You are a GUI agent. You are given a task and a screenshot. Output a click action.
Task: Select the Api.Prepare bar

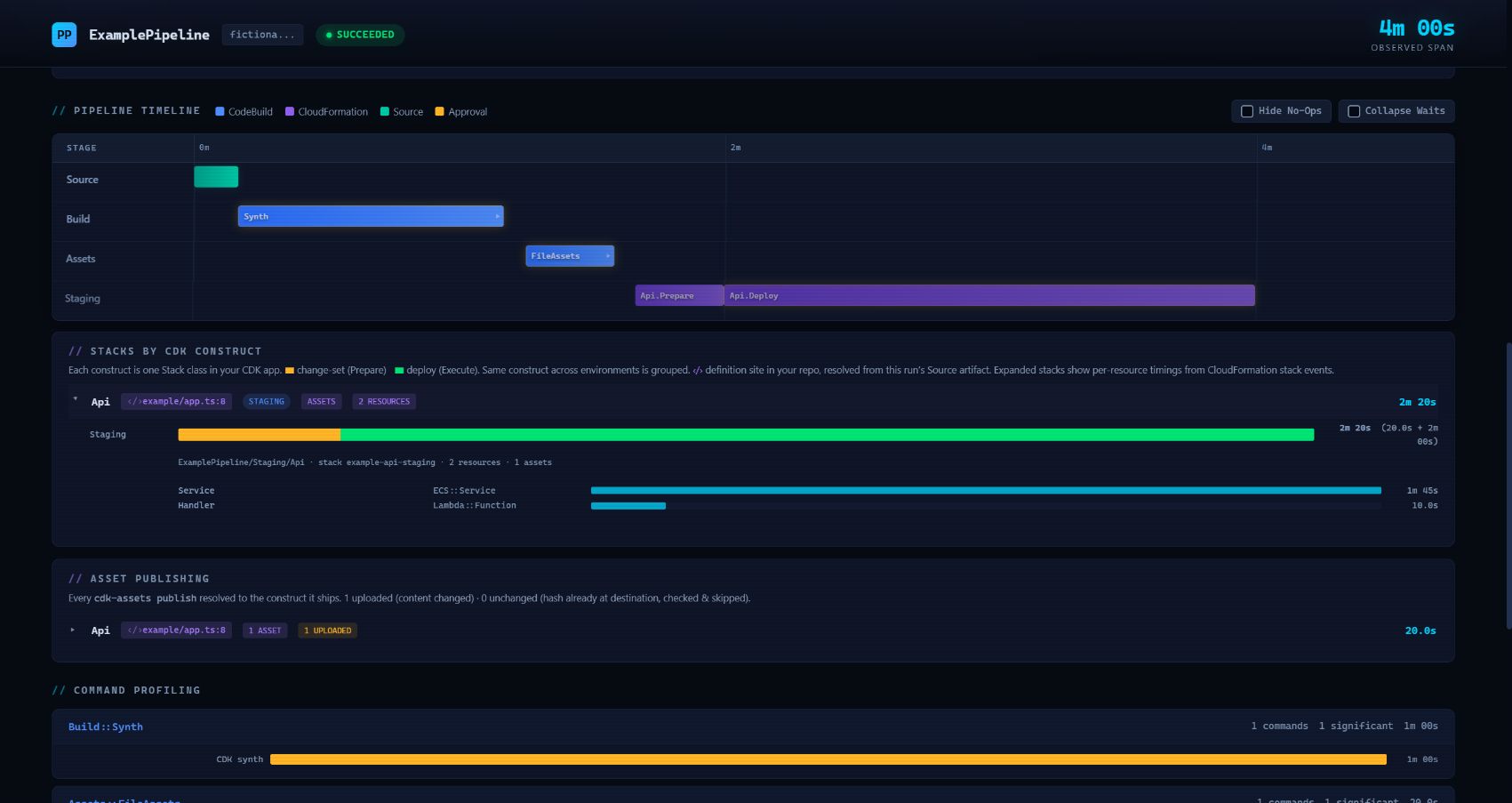point(679,295)
